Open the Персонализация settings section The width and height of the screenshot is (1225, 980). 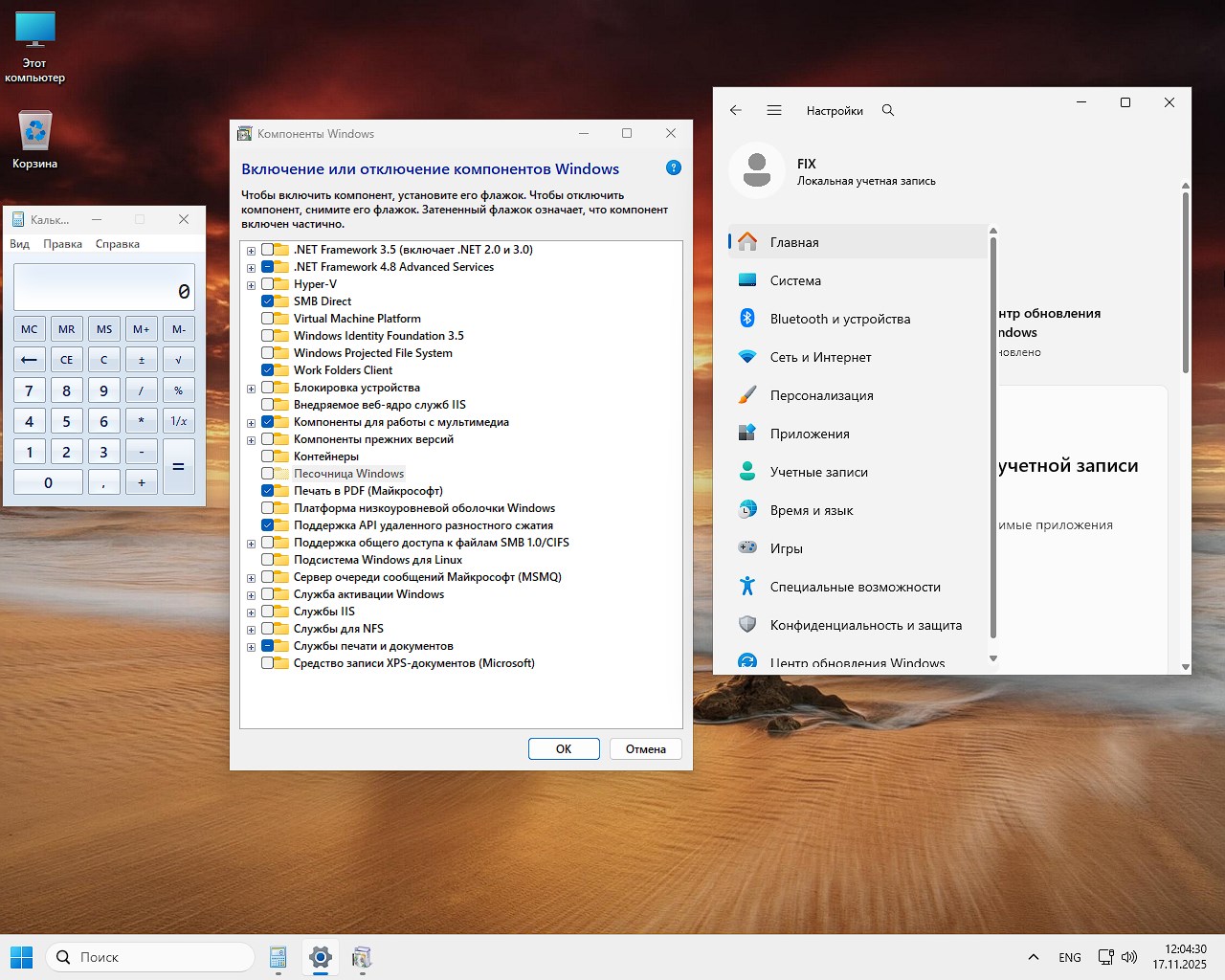click(x=821, y=395)
